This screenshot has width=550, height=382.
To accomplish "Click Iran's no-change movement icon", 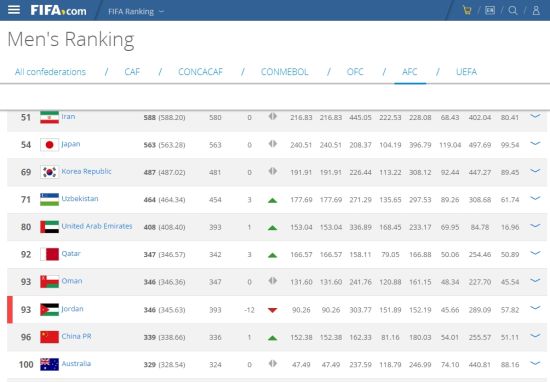I will (273, 116).
